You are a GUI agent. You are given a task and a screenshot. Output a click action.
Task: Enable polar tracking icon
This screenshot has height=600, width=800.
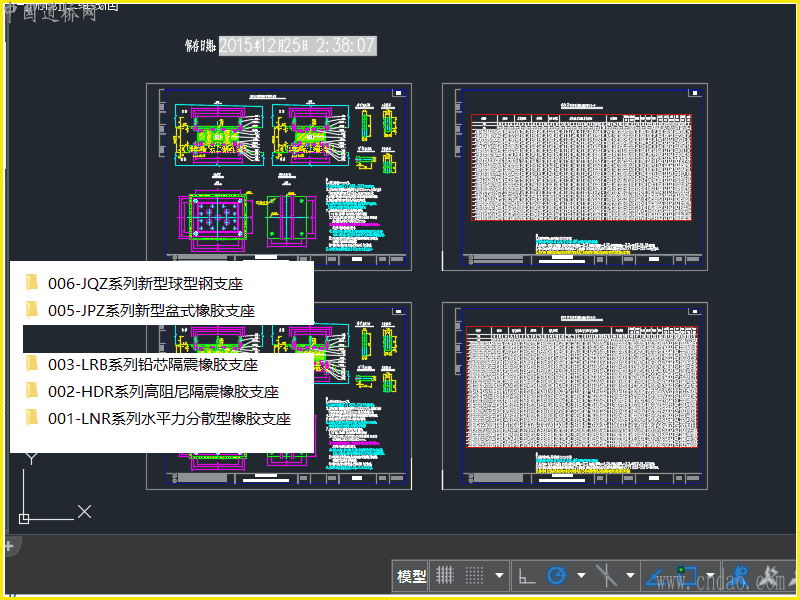tap(557, 575)
